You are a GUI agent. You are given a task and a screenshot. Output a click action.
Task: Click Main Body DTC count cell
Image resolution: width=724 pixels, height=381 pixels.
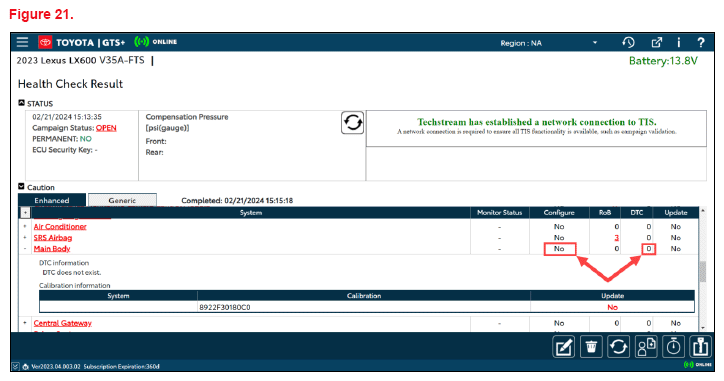click(x=648, y=249)
